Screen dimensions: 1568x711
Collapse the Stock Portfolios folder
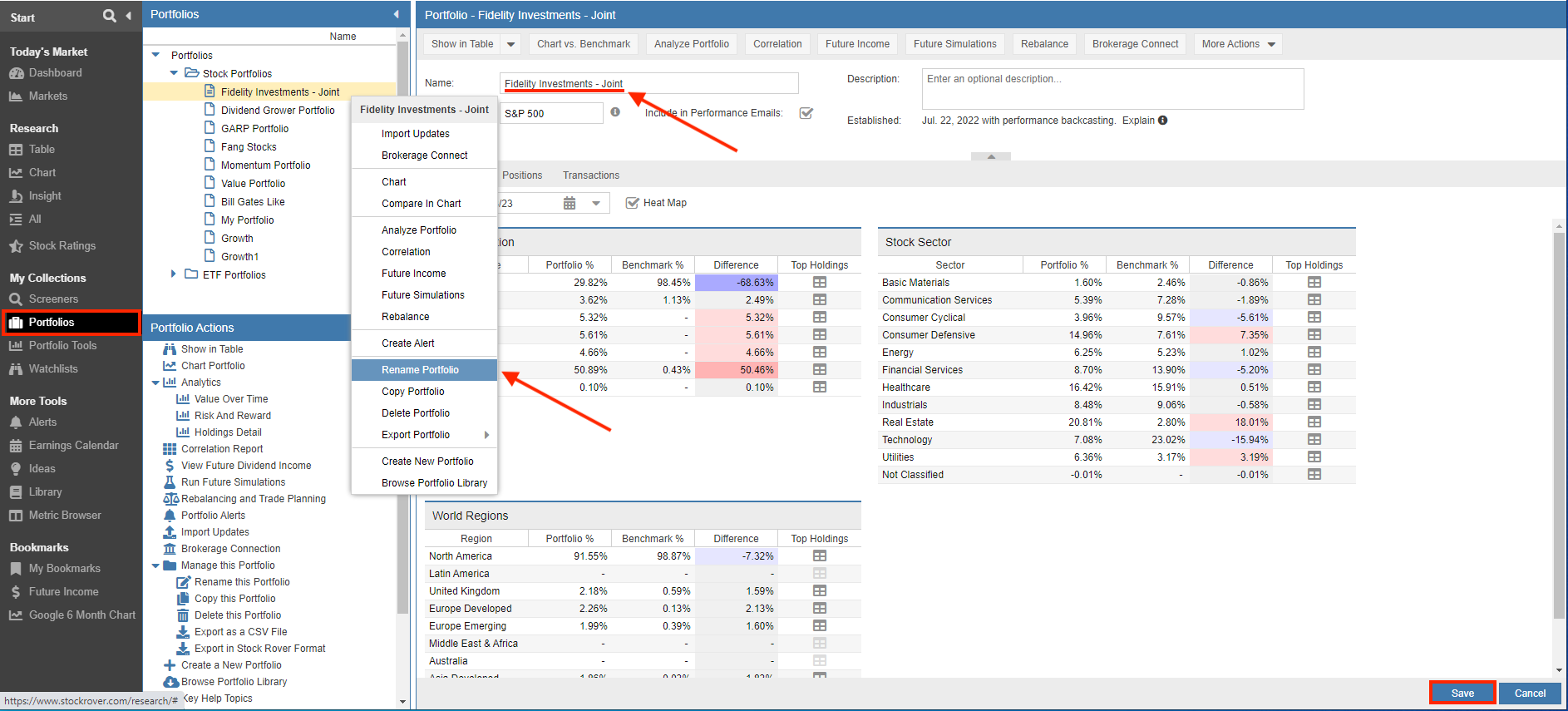point(174,73)
